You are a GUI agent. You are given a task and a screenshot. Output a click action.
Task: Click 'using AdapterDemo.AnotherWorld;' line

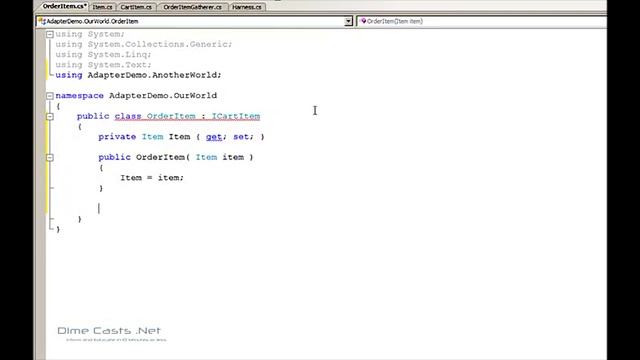[138, 75]
